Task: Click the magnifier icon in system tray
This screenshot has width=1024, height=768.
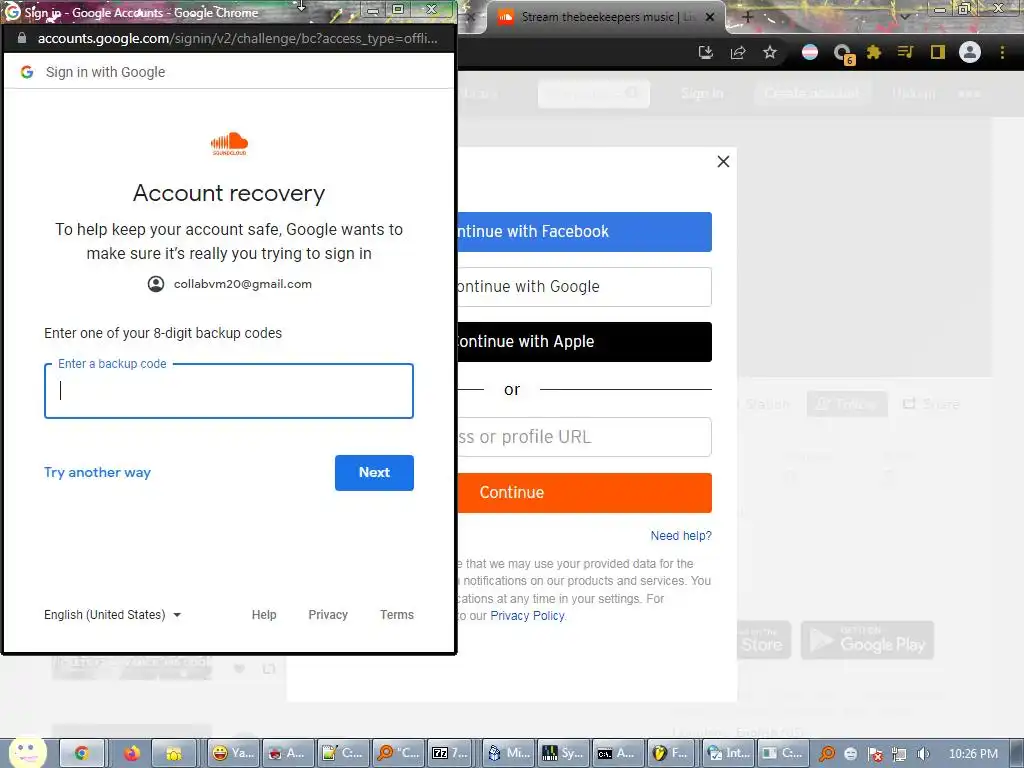Action: pyautogui.click(x=827, y=754)
